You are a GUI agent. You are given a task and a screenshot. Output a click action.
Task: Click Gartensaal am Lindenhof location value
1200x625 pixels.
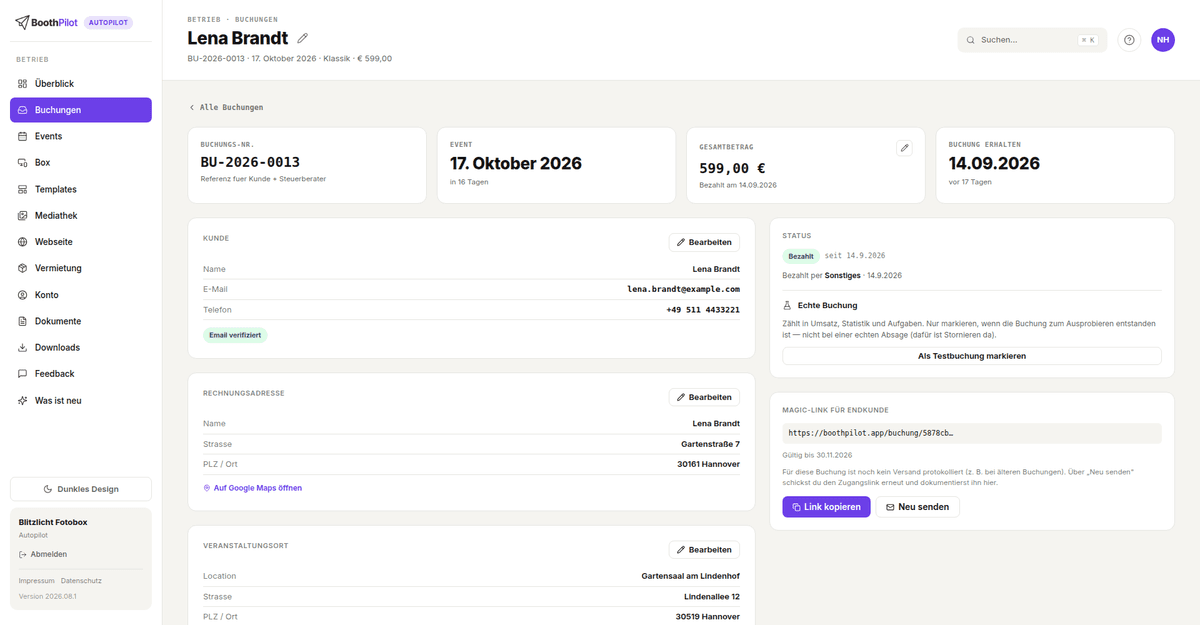point(691,576)
